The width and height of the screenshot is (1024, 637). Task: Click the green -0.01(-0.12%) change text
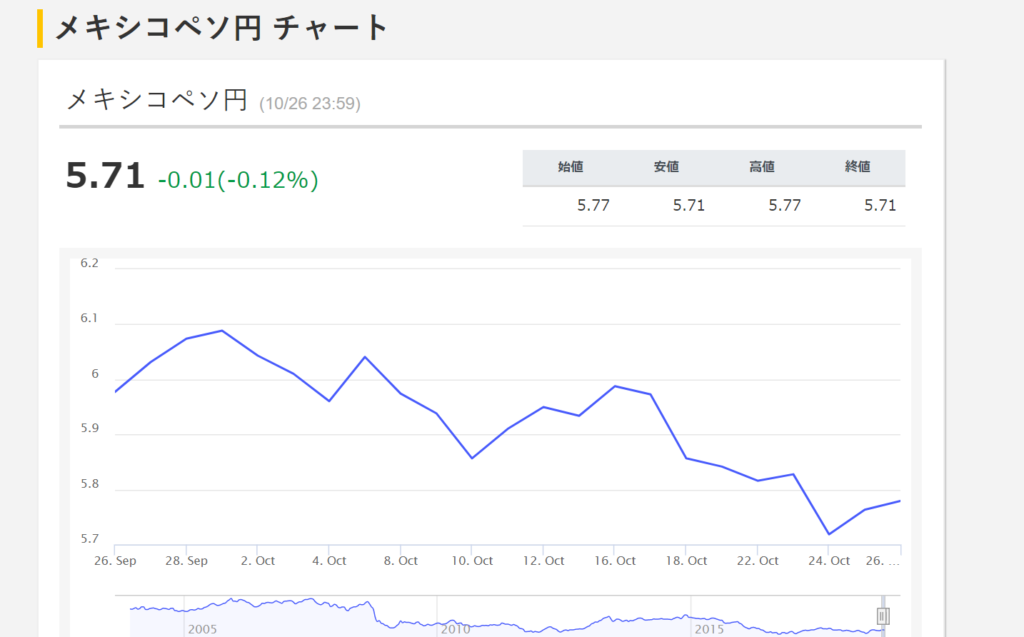238,180
